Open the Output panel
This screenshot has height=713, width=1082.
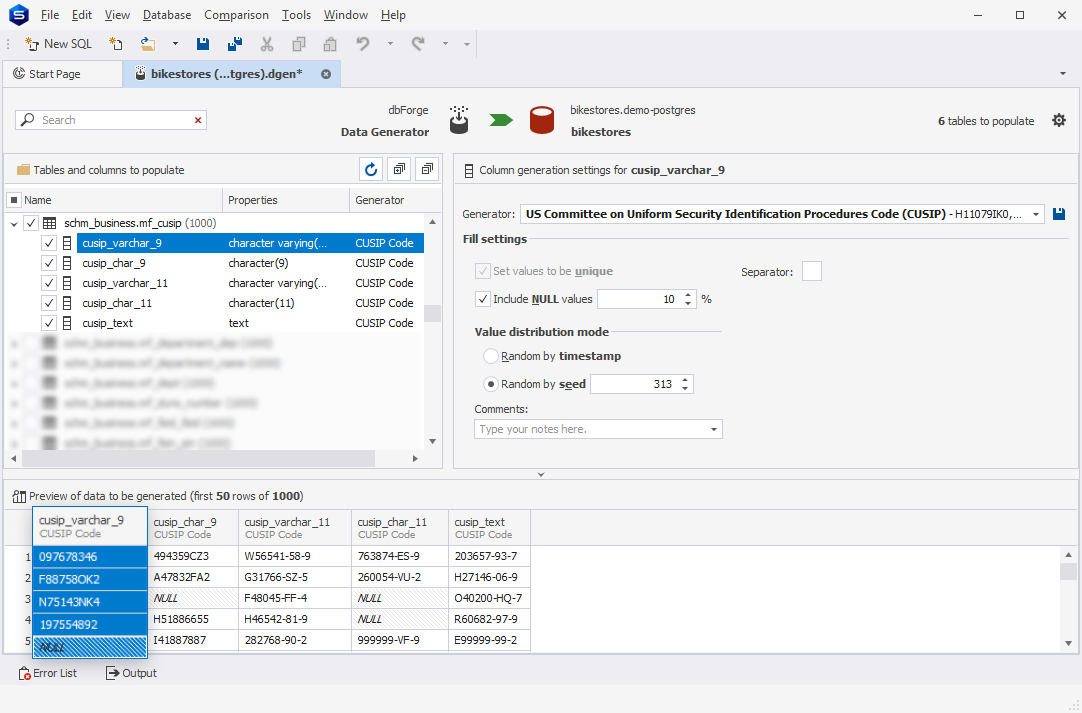[x=131, y=673]
